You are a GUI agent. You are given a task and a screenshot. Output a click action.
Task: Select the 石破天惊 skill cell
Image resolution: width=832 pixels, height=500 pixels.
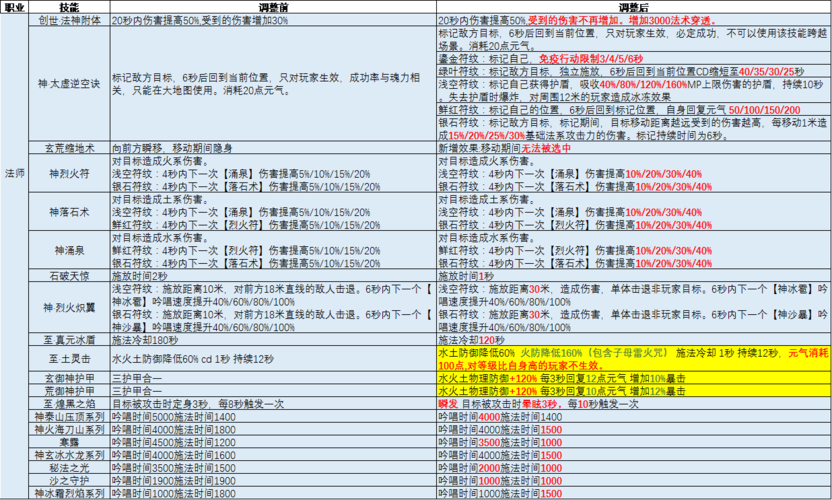70,276
